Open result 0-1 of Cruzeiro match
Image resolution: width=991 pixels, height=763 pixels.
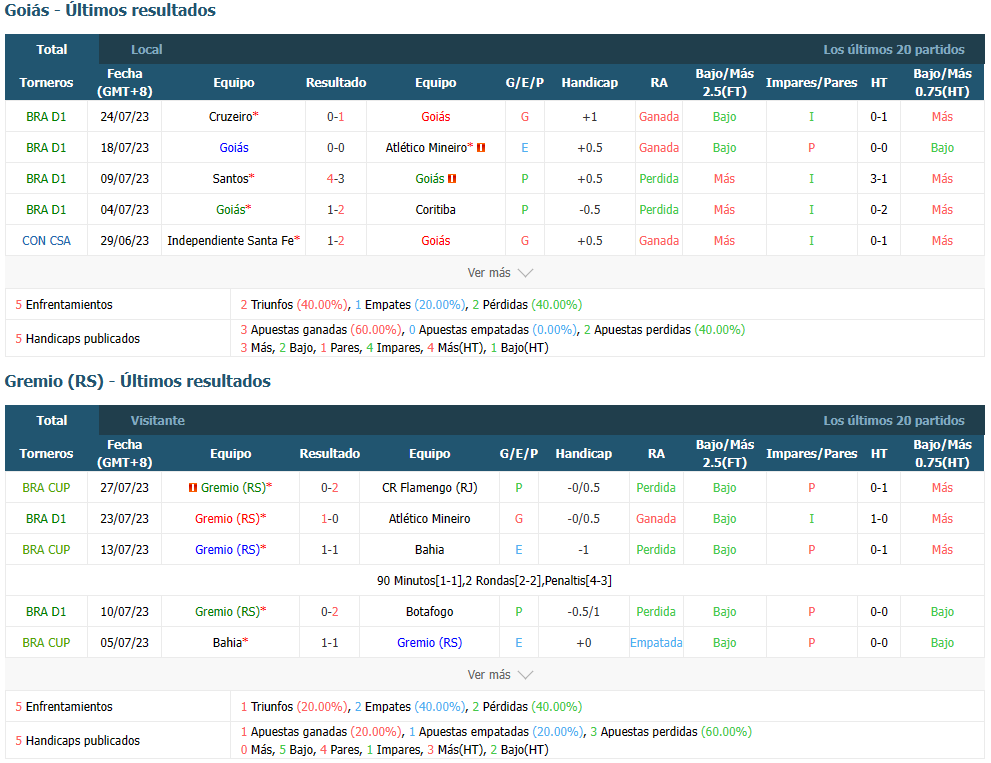click(336, 117)
